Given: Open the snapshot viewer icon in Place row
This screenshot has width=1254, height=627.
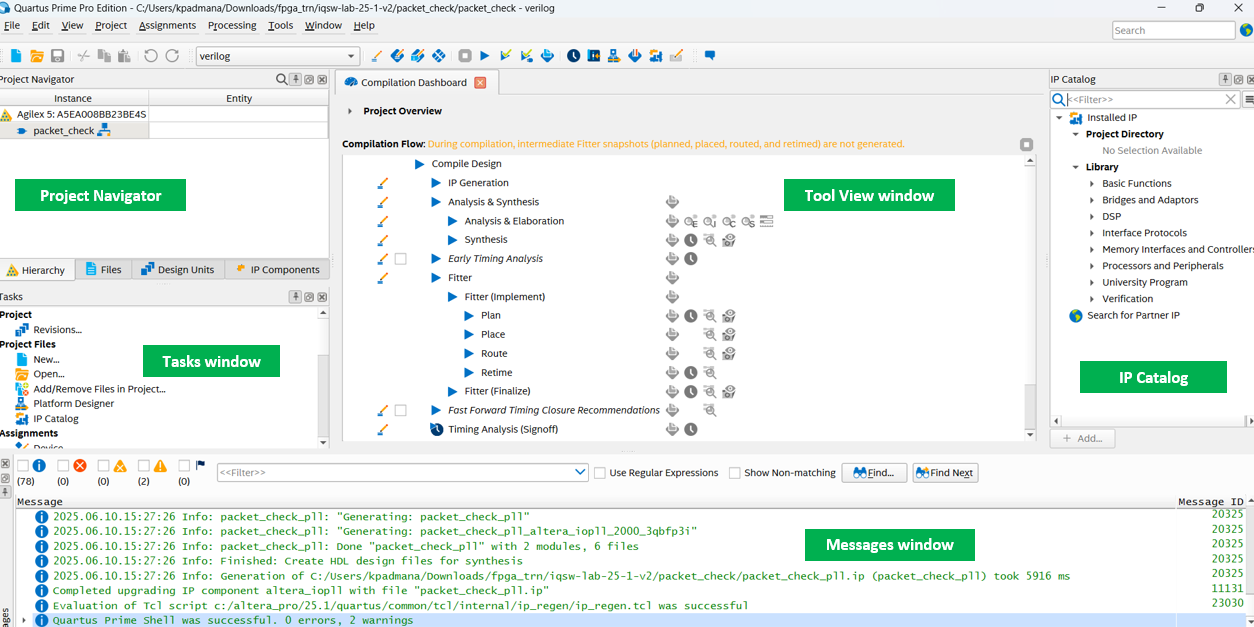Looking at the screenshot, I should 729,335.
